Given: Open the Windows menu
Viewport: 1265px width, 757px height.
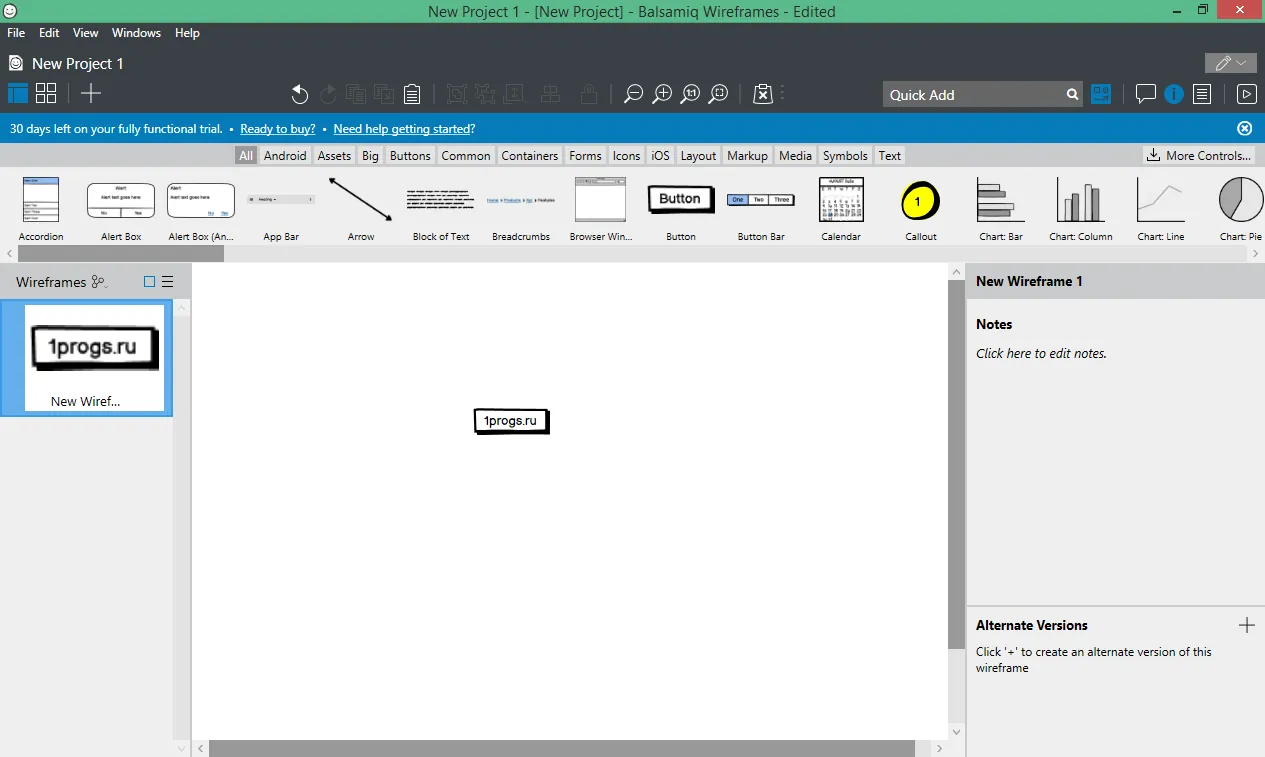Looking at the screenshot, I should coord(136,33).
